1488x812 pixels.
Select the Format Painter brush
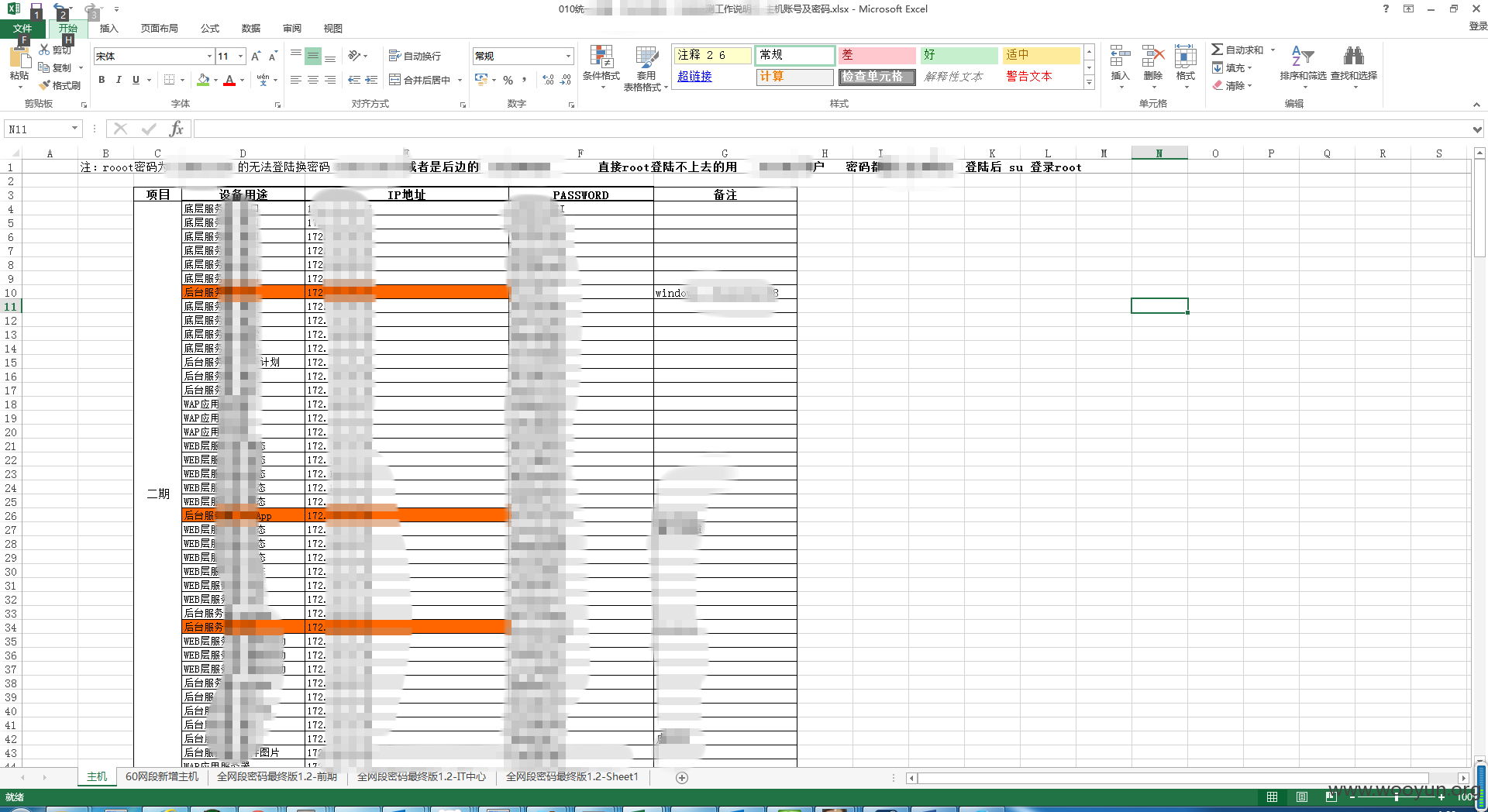[45, 85]
